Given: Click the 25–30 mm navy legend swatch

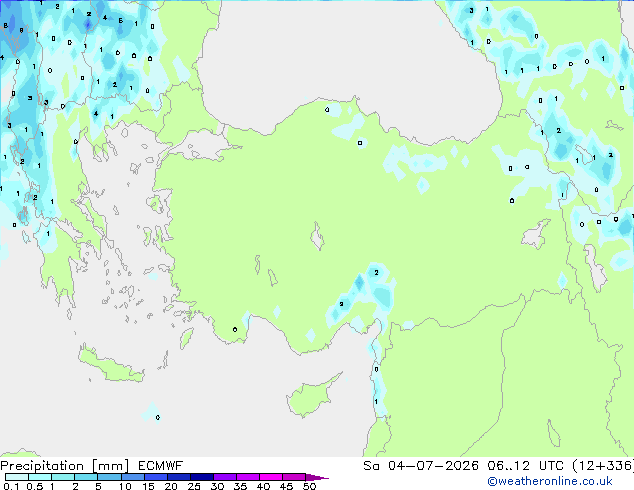Looking at the screenshot, I should (202, 477).
